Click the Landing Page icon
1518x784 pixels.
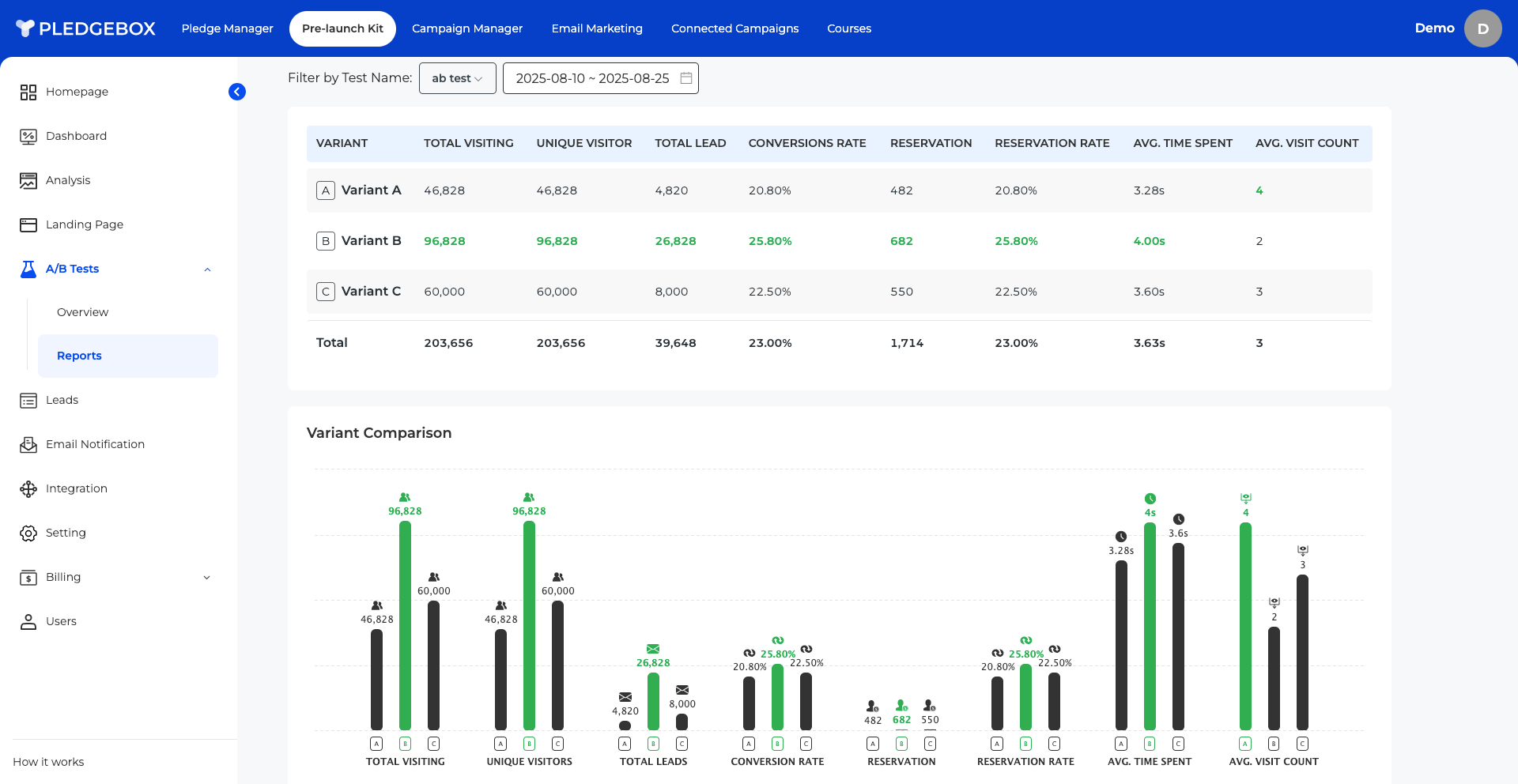click(x=28, y=225)
